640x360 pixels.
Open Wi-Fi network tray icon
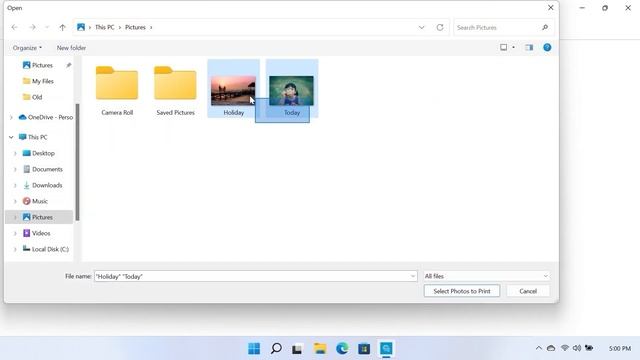click(565, 348)
